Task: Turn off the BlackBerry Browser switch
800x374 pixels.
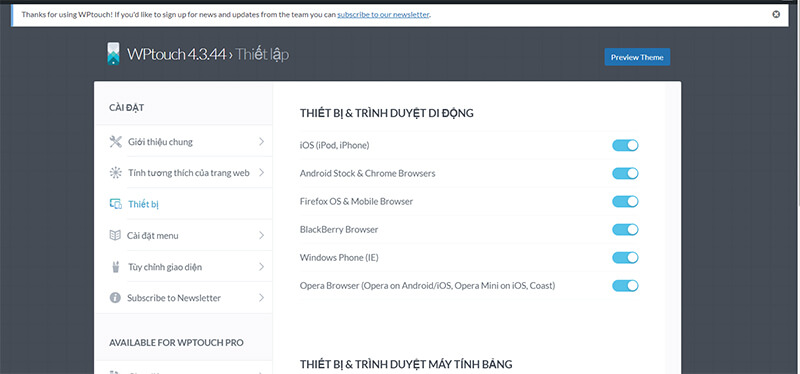Action: [625, 230]
